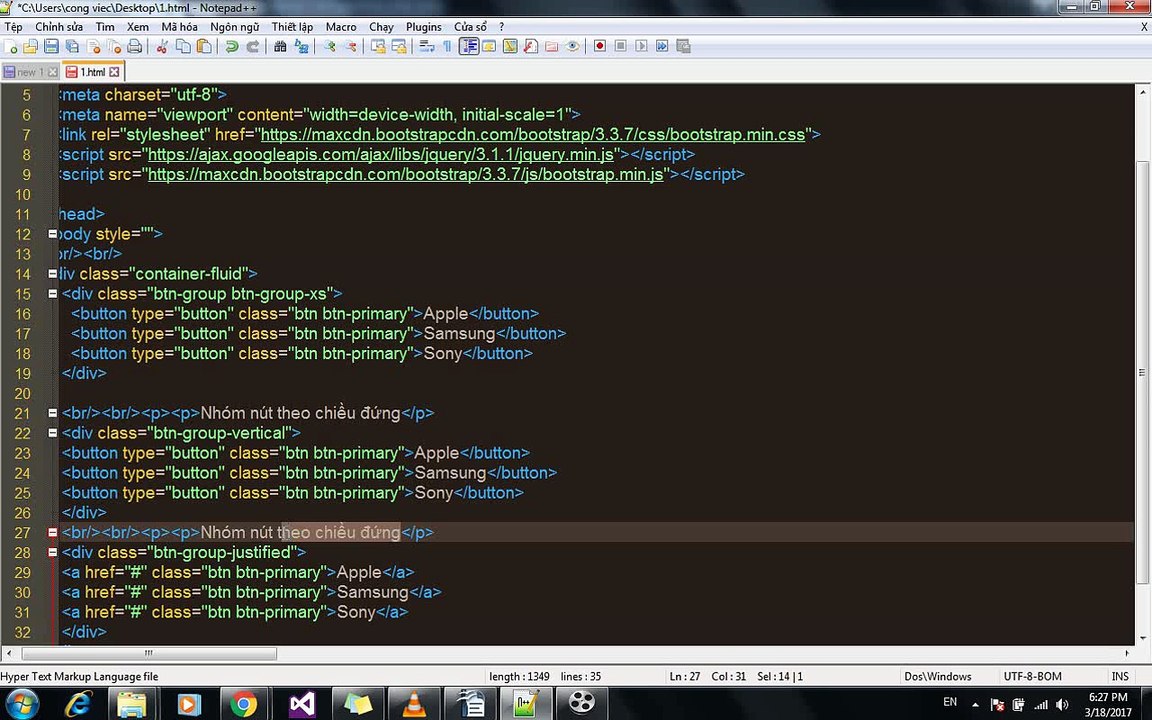Collapse the fold at line 14
Viewport: 1152px width, 720px height.
(x=52, y=273)
